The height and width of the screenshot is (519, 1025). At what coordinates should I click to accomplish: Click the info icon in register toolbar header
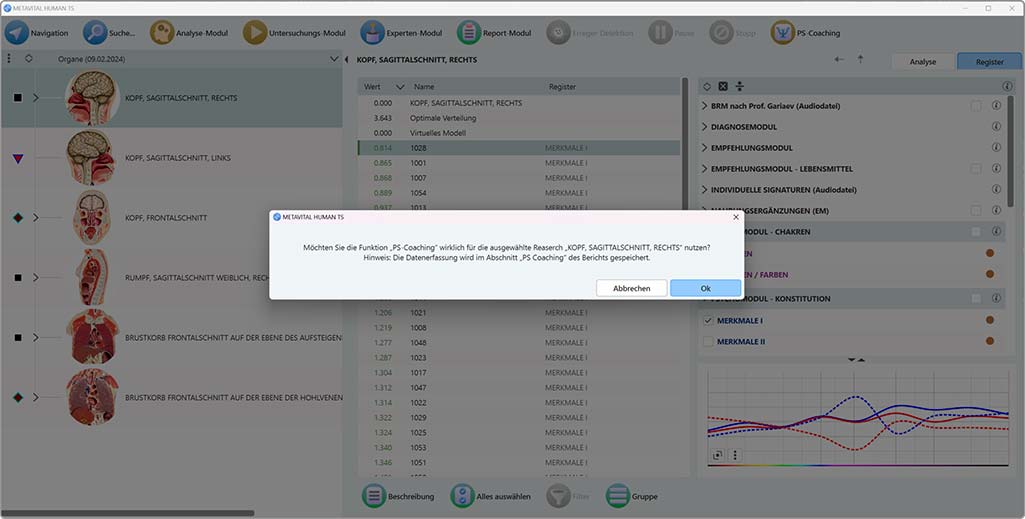pyautogui.click(x=1007, y=86)
